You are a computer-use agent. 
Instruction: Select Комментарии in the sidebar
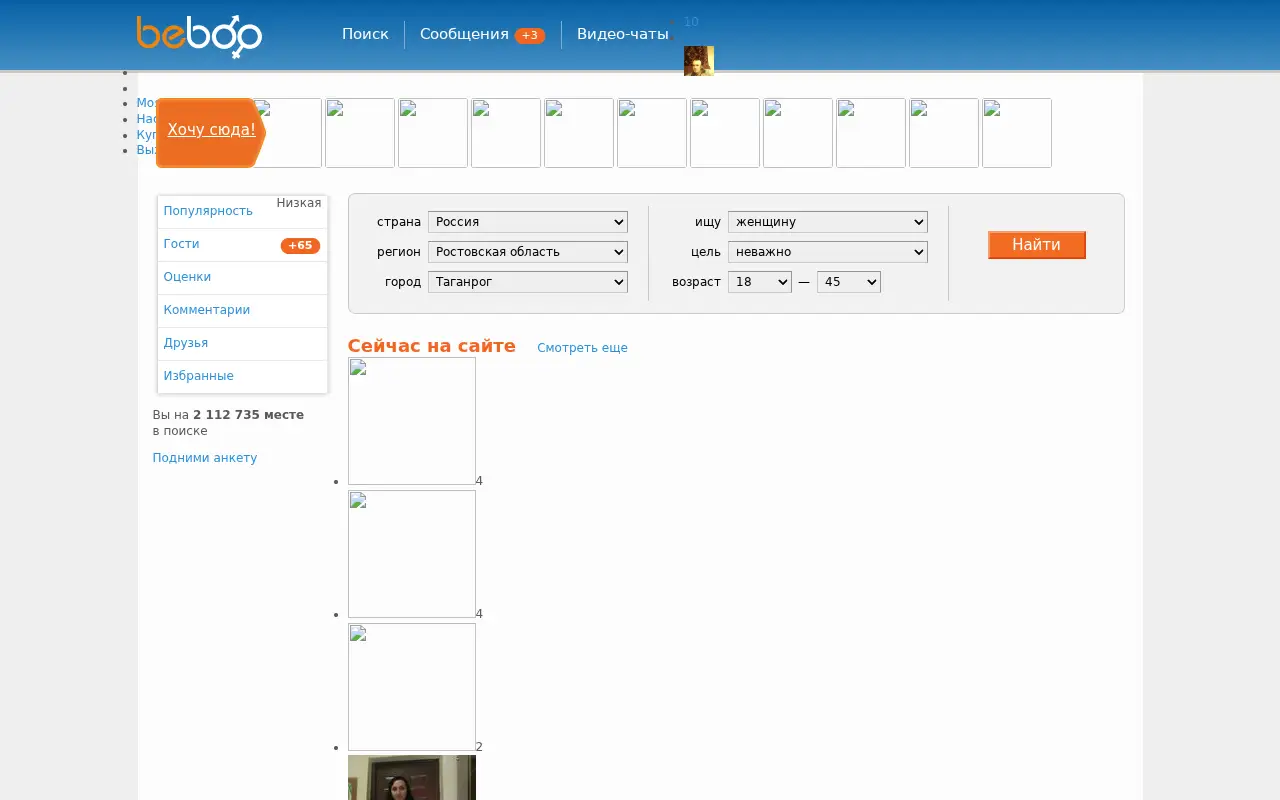[207, 310]
